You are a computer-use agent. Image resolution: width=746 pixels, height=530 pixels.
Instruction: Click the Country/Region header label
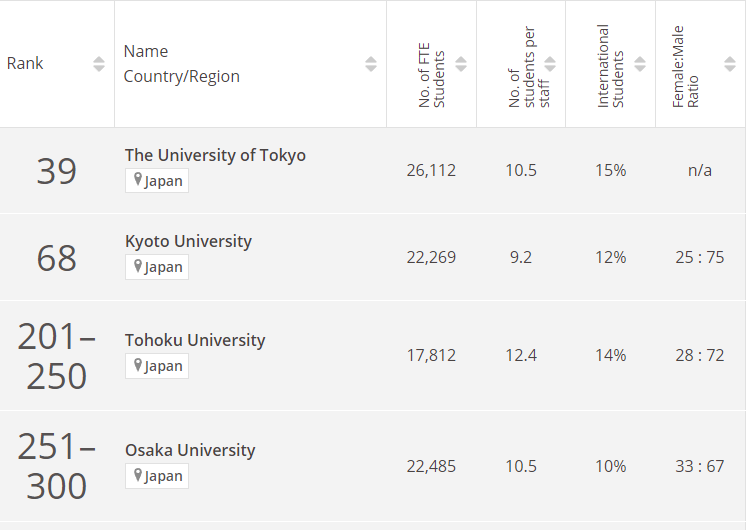[181, 76]
